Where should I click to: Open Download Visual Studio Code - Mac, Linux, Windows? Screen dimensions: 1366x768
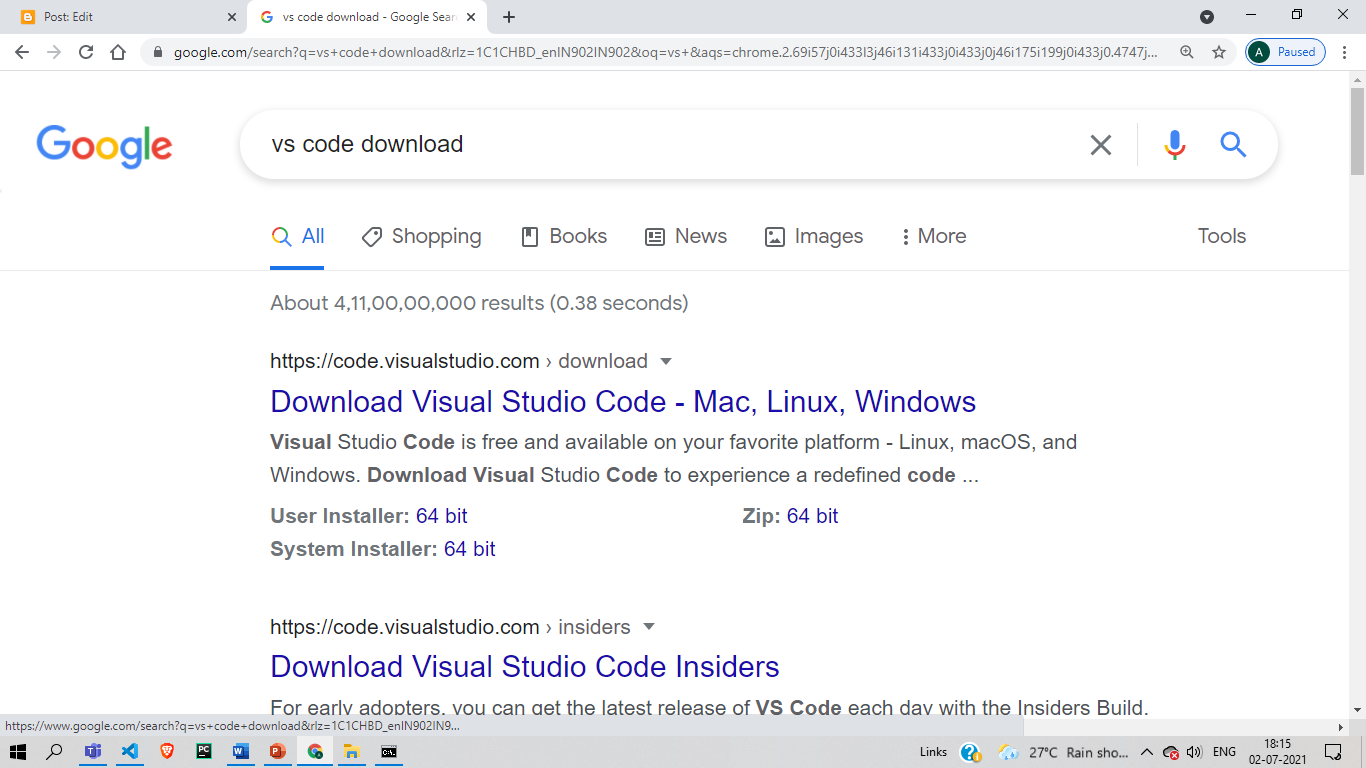[623, 402]
